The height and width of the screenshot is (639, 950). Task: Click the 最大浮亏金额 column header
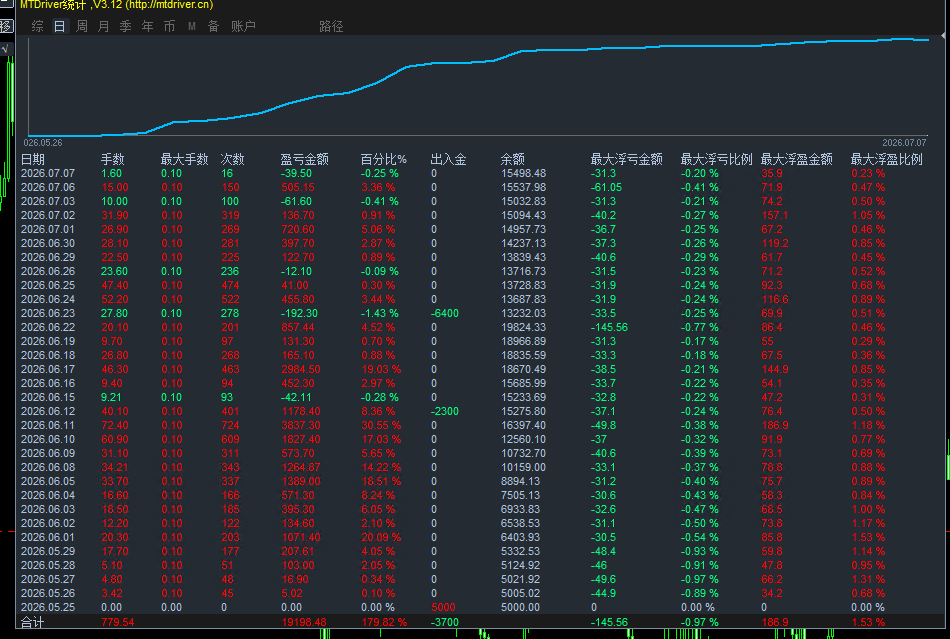(x=626, y=159)
